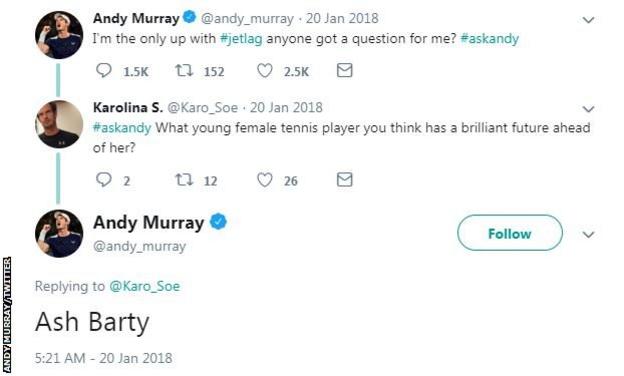624x376 pixels.
Task: Open #askandy hashtag in Andy's first tweet
Action: pyautogui.click(x=489, y=39)
